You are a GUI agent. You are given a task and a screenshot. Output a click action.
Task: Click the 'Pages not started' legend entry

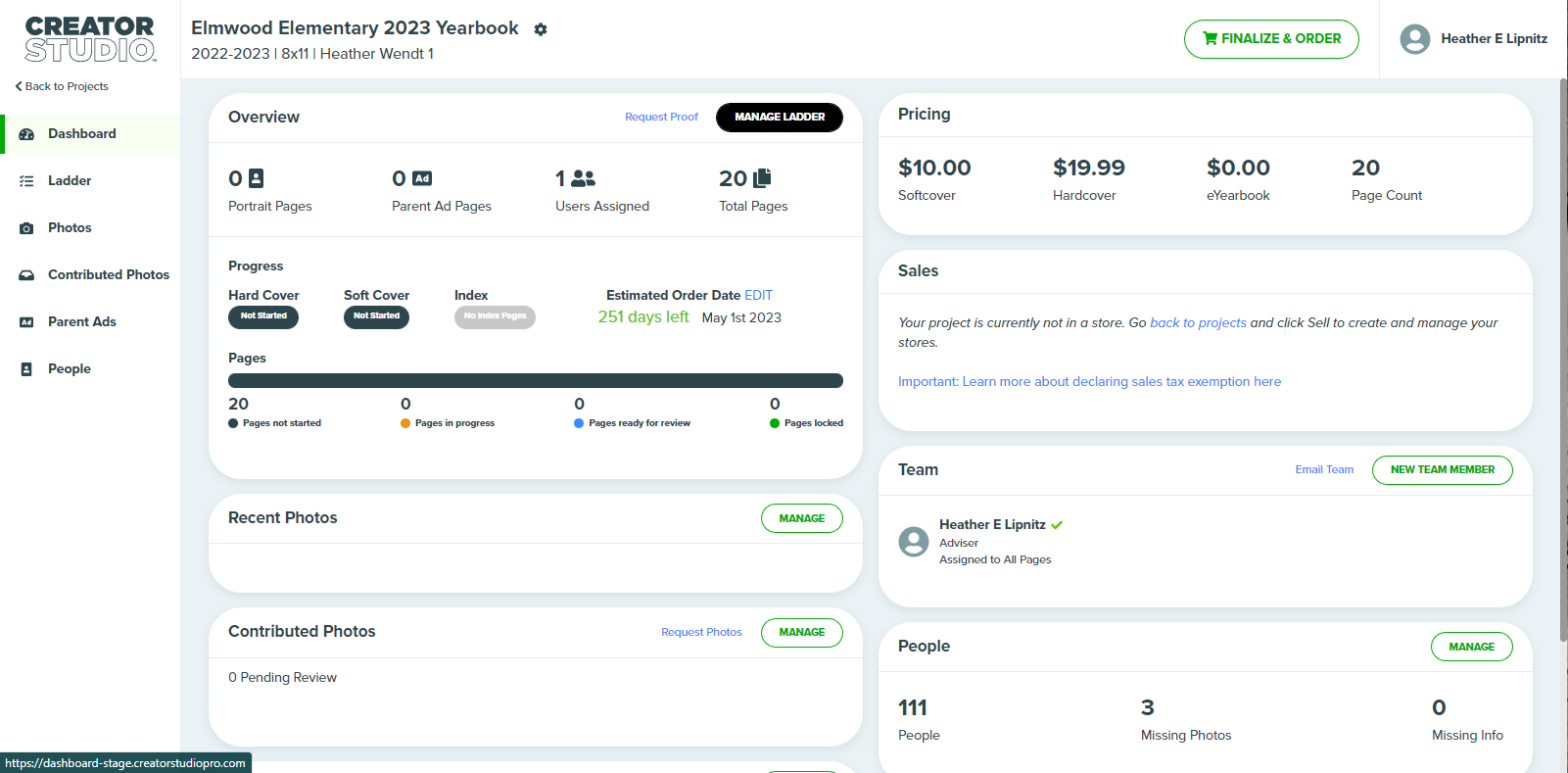[274, 423]
